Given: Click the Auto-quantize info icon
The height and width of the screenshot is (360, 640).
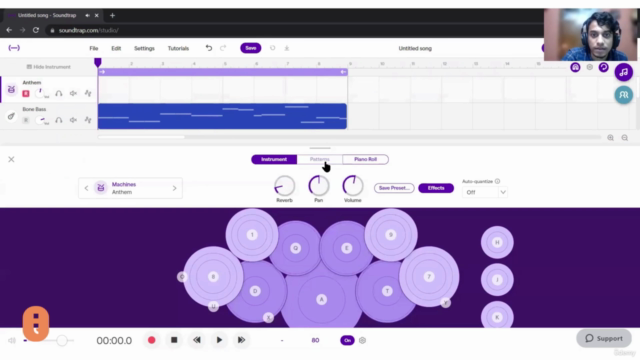Looking at the screenshot, I should pos(497,181).
